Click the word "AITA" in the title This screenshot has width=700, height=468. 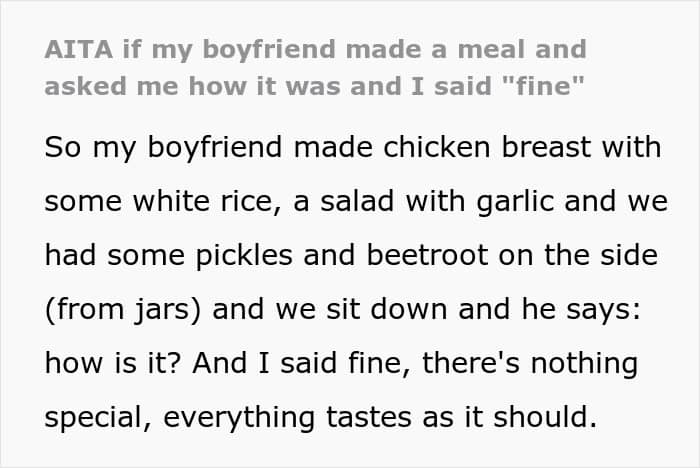pyautogui.click(x=79, y=49)
